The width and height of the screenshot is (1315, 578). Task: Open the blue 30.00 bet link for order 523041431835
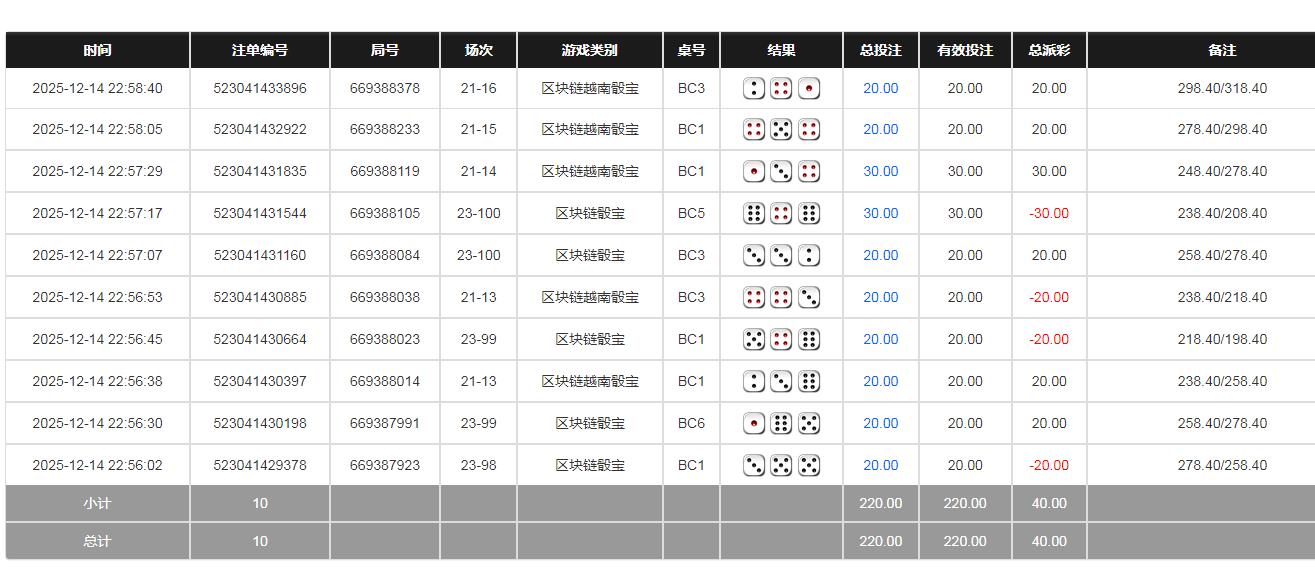[x=880, y=172]
